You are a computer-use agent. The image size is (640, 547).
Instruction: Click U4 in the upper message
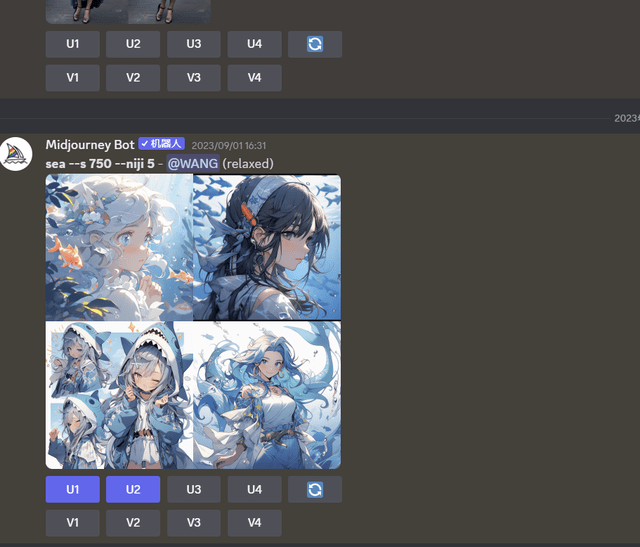(x=254, y=44)
